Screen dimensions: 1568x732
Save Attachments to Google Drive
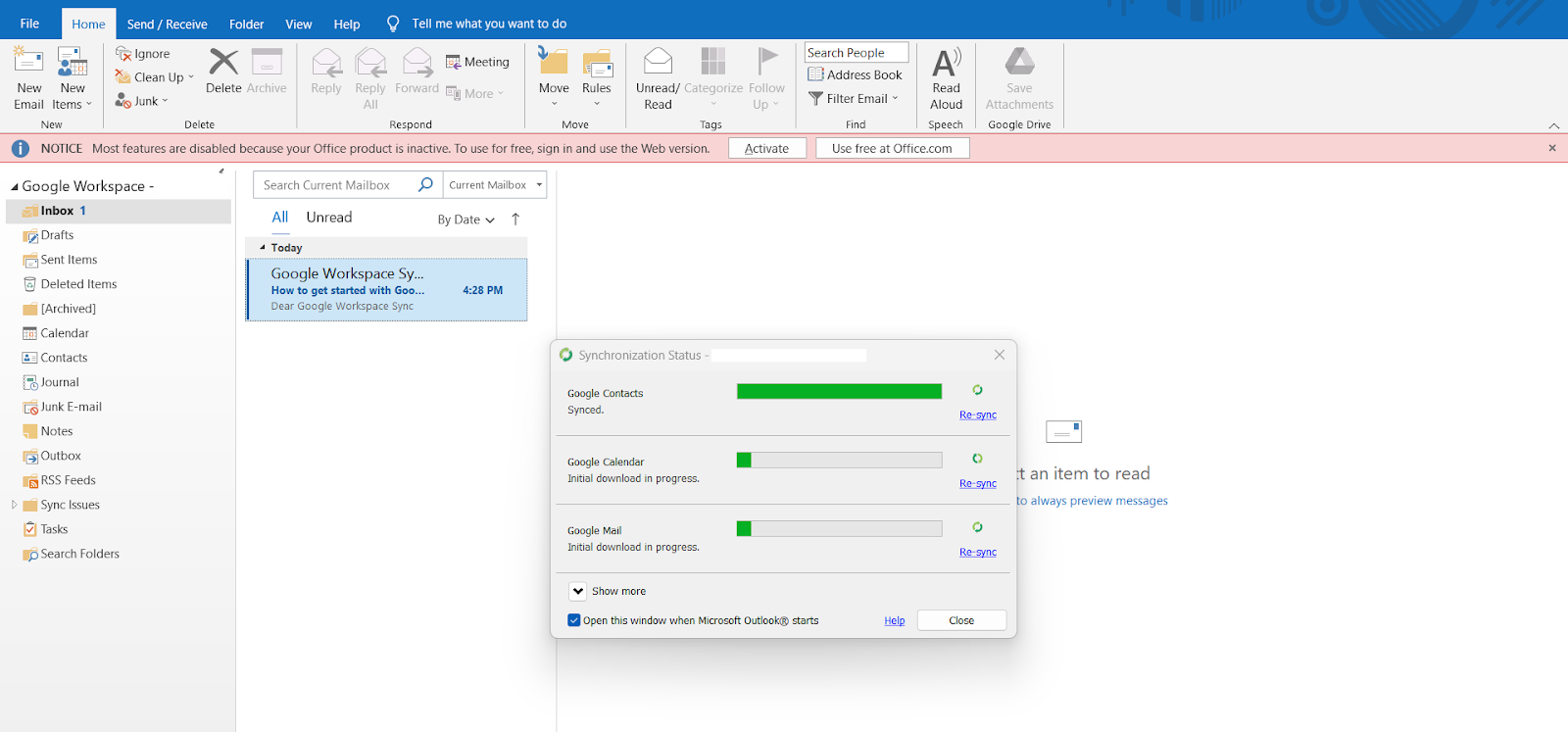pos(1019,78)
